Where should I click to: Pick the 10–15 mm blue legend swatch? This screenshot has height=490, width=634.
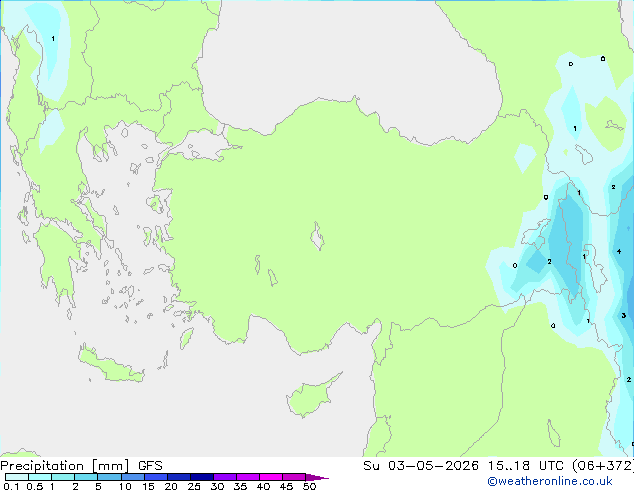tap(133, 477)
